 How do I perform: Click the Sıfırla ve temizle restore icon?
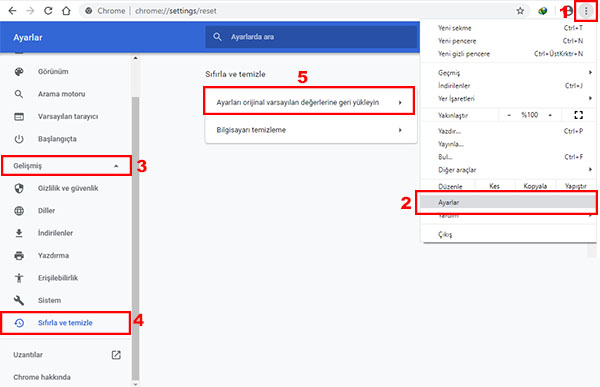19,323
